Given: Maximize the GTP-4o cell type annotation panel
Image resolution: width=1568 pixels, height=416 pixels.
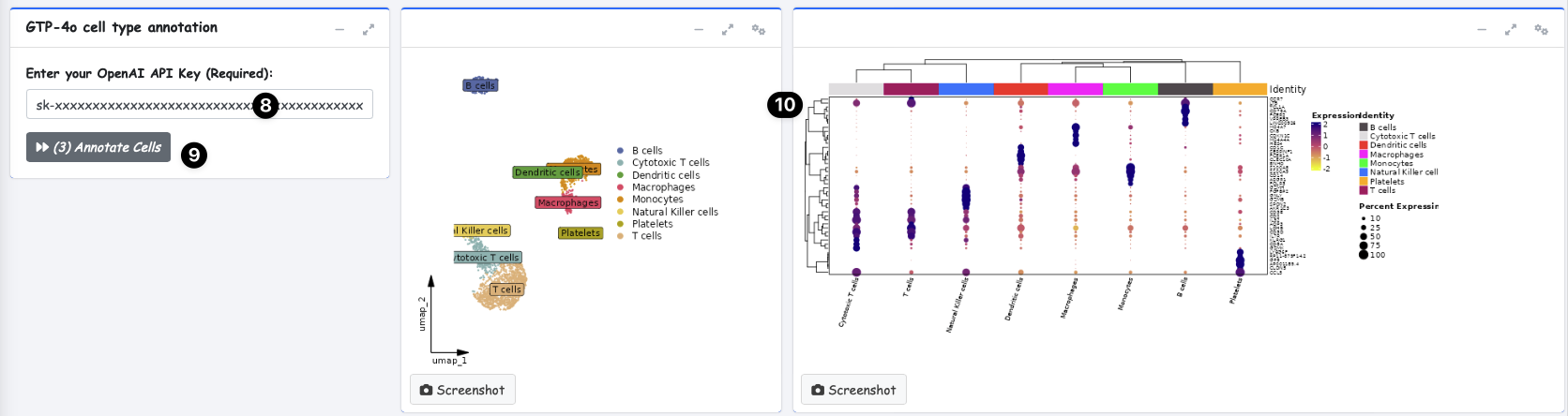Looking at the screenshot, I should click(x=369, y=29).
